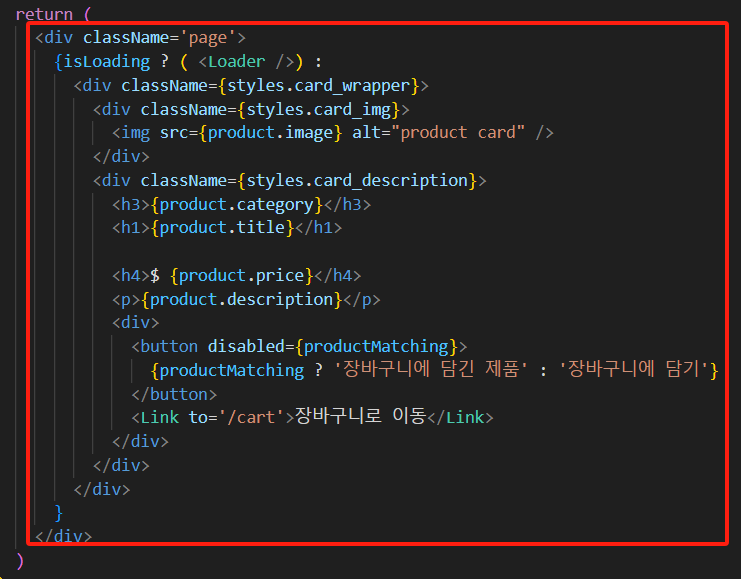741x579 pixels.
Task: Click the 'product.description' paragraph expression
Action: pos(241,300)
